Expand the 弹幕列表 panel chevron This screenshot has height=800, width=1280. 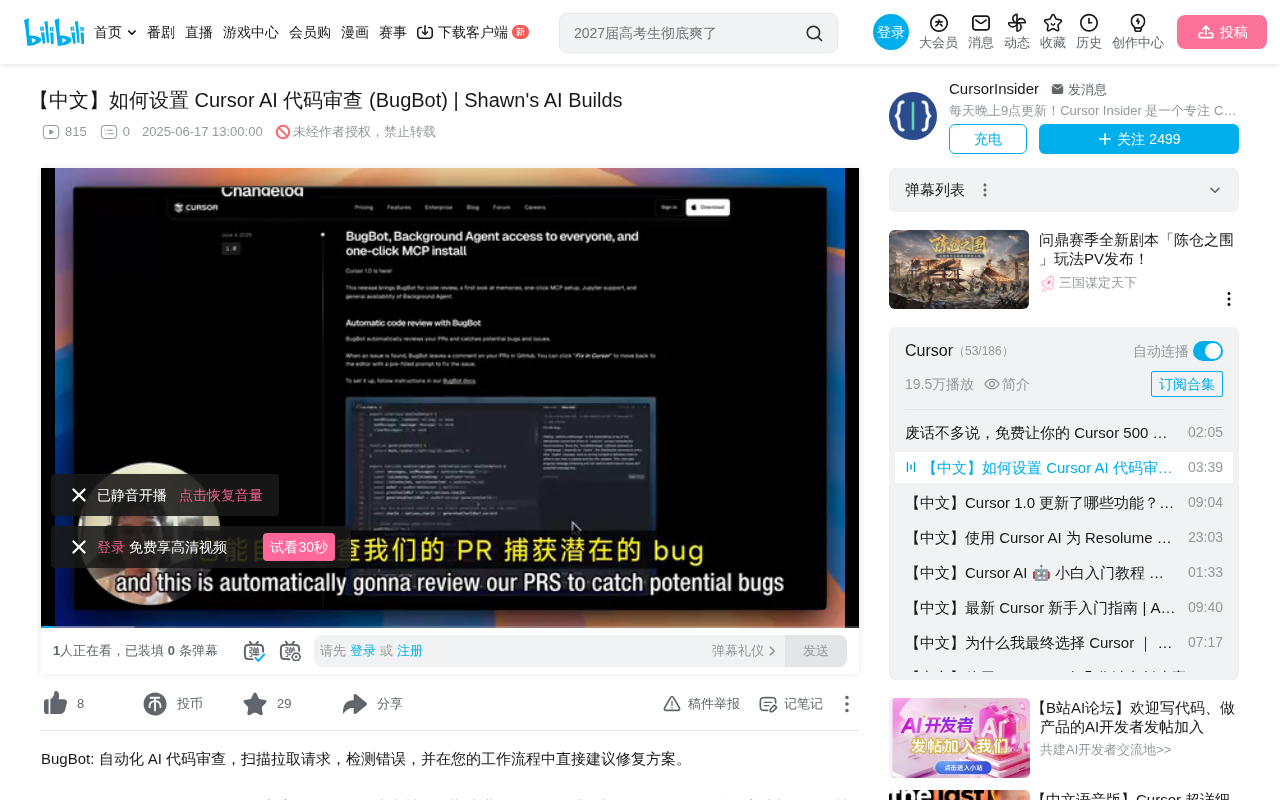[x=1215, y=190]
